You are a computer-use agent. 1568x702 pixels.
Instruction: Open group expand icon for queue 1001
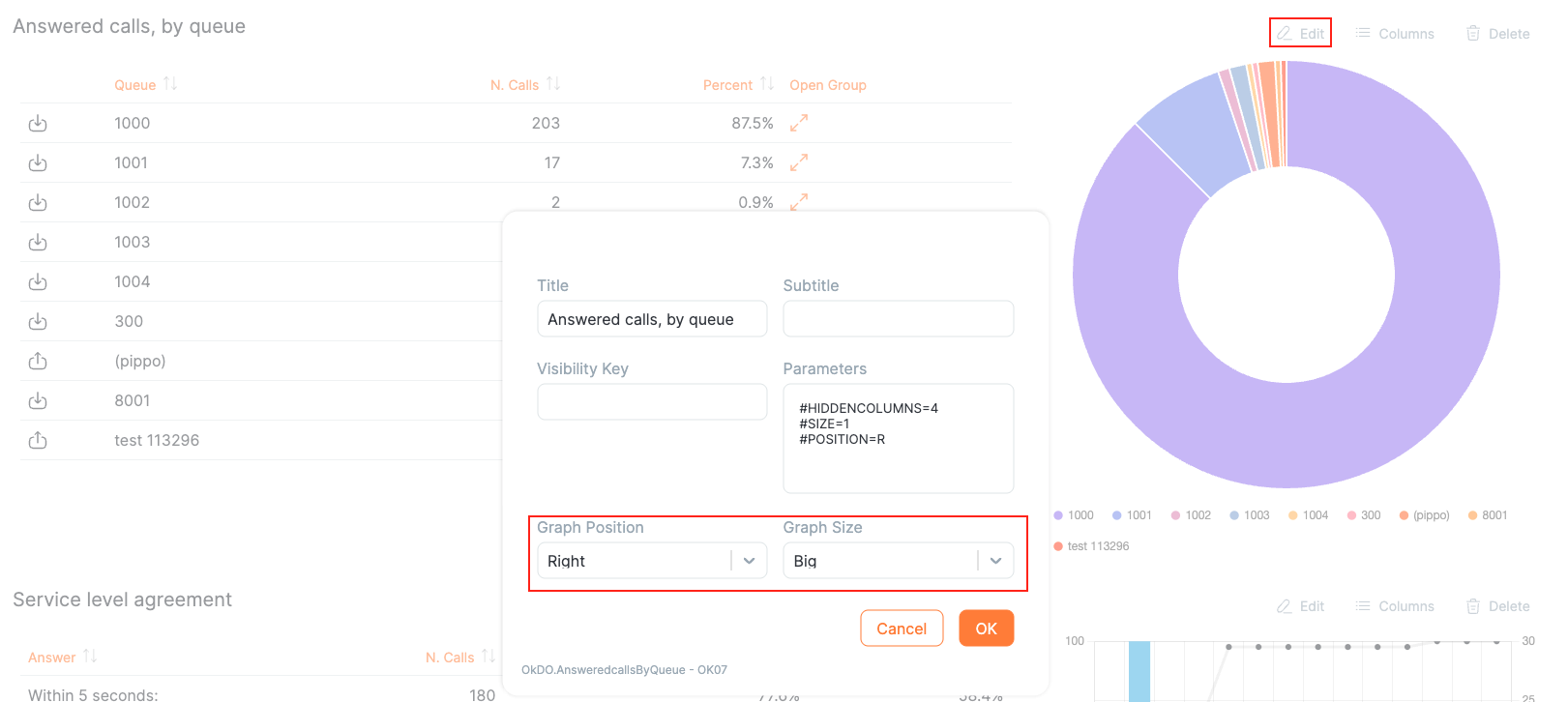pos(798,163)
